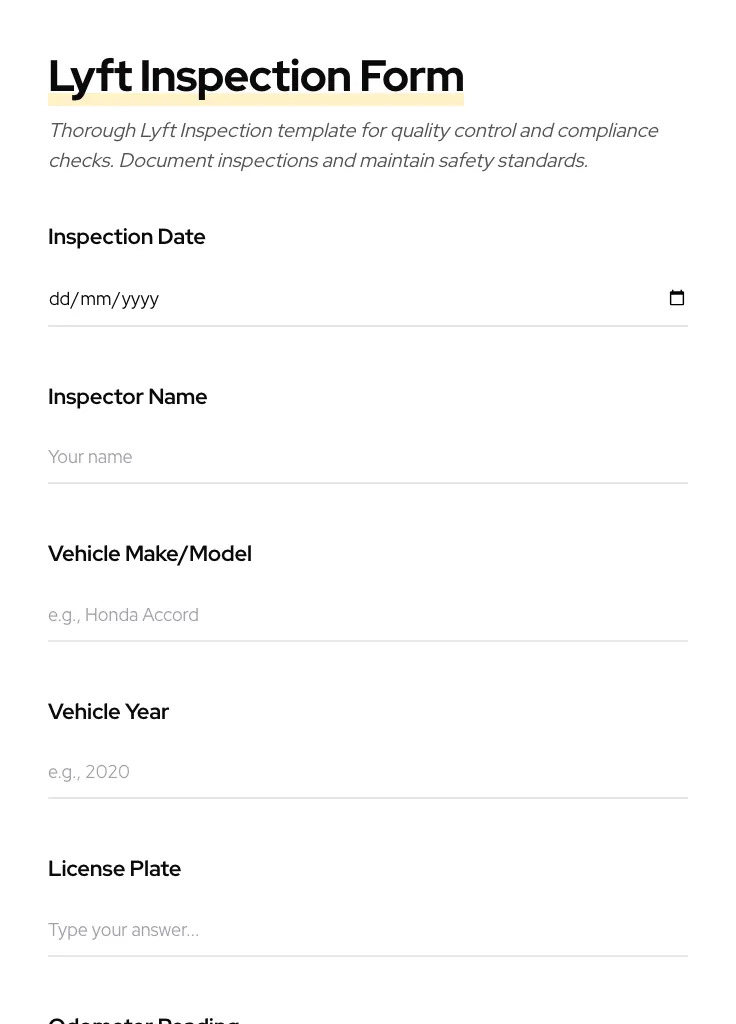The height and width of the screenshot is (1024, 736).
Task: Click the Vehicle Year label
Action: point(108,712)
